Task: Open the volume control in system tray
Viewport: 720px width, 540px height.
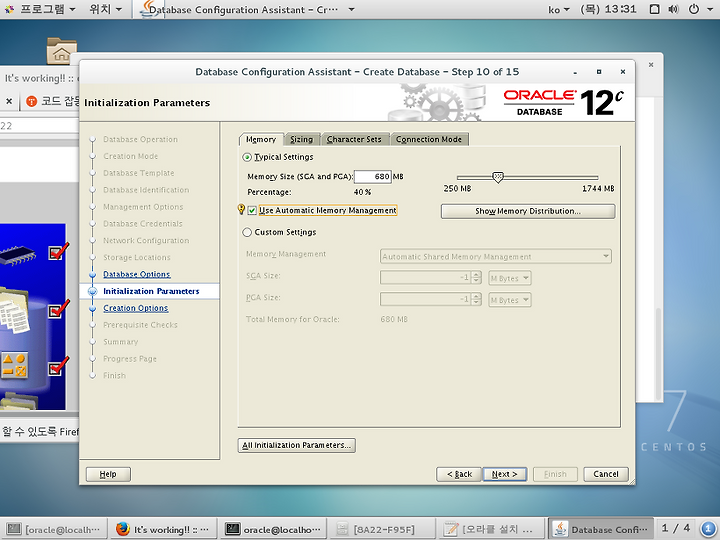Action: [x=673, y=9]
